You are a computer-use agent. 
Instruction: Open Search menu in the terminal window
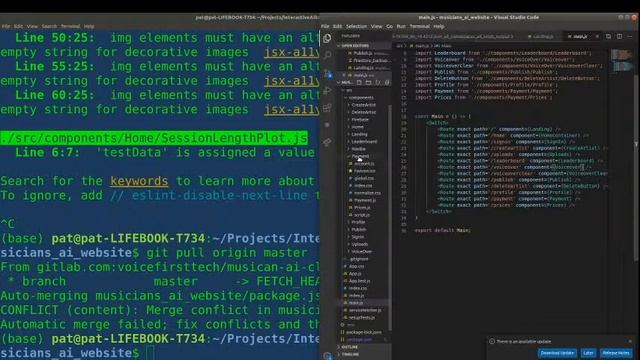49,26
